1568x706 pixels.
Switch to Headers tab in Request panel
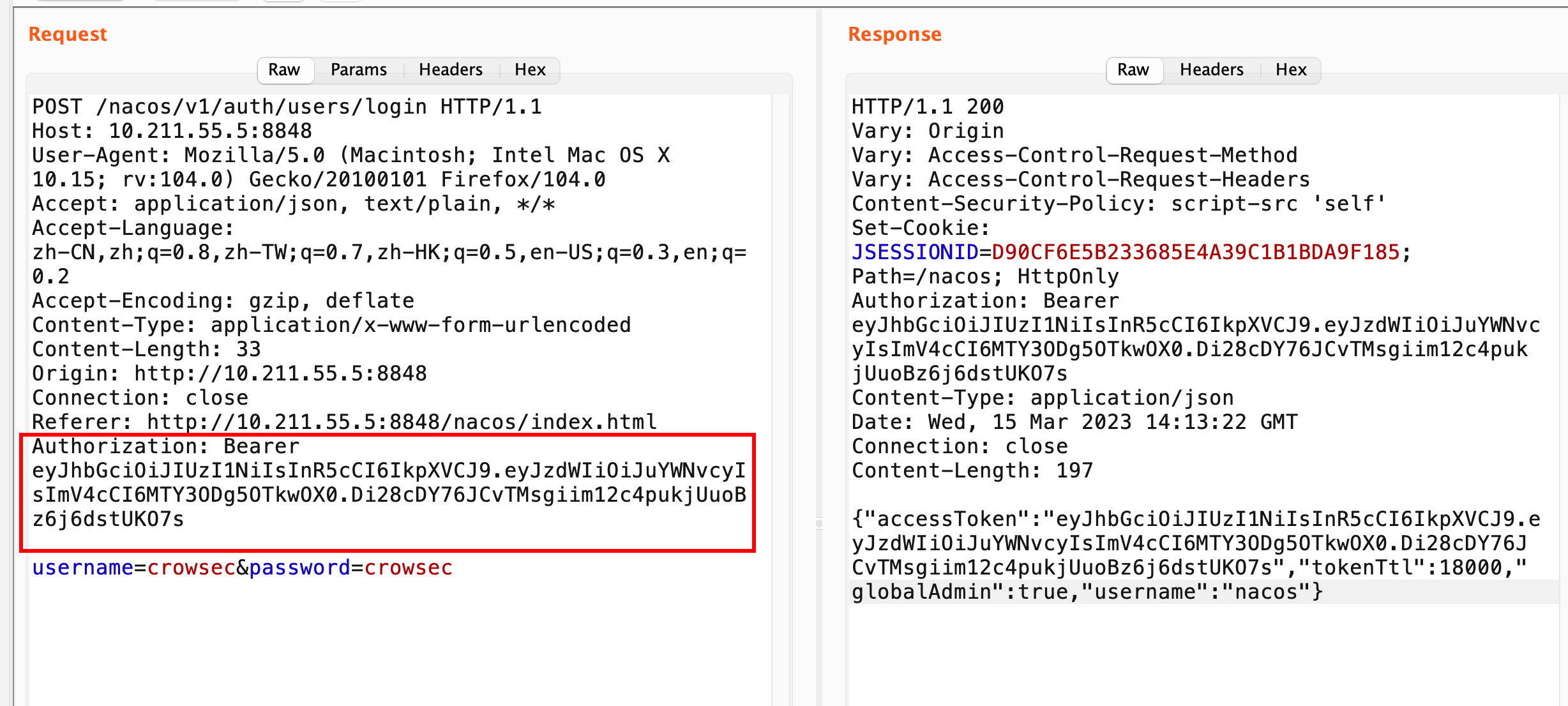[x=451, y=70]
